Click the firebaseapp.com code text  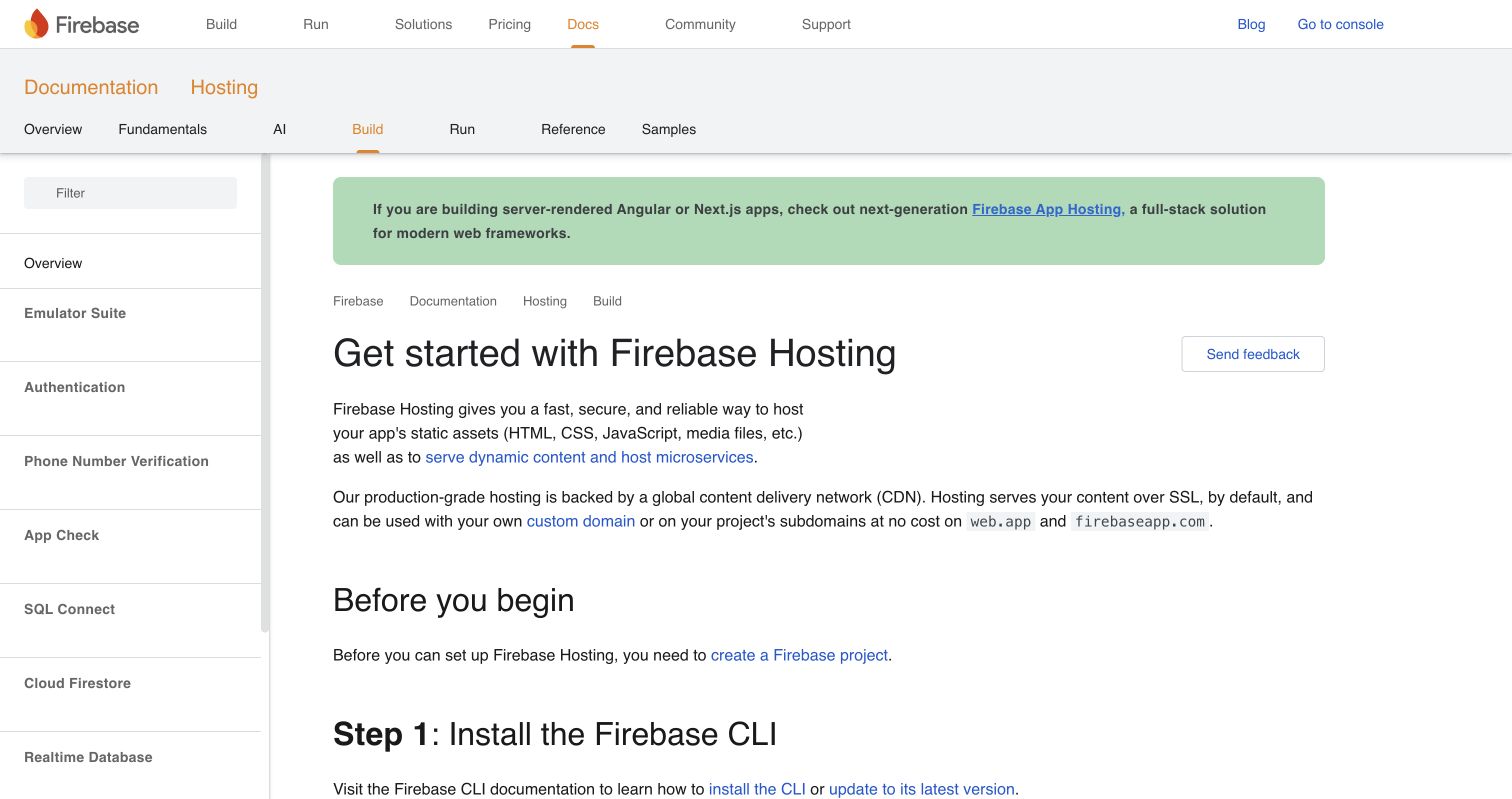coord(1140,521)
